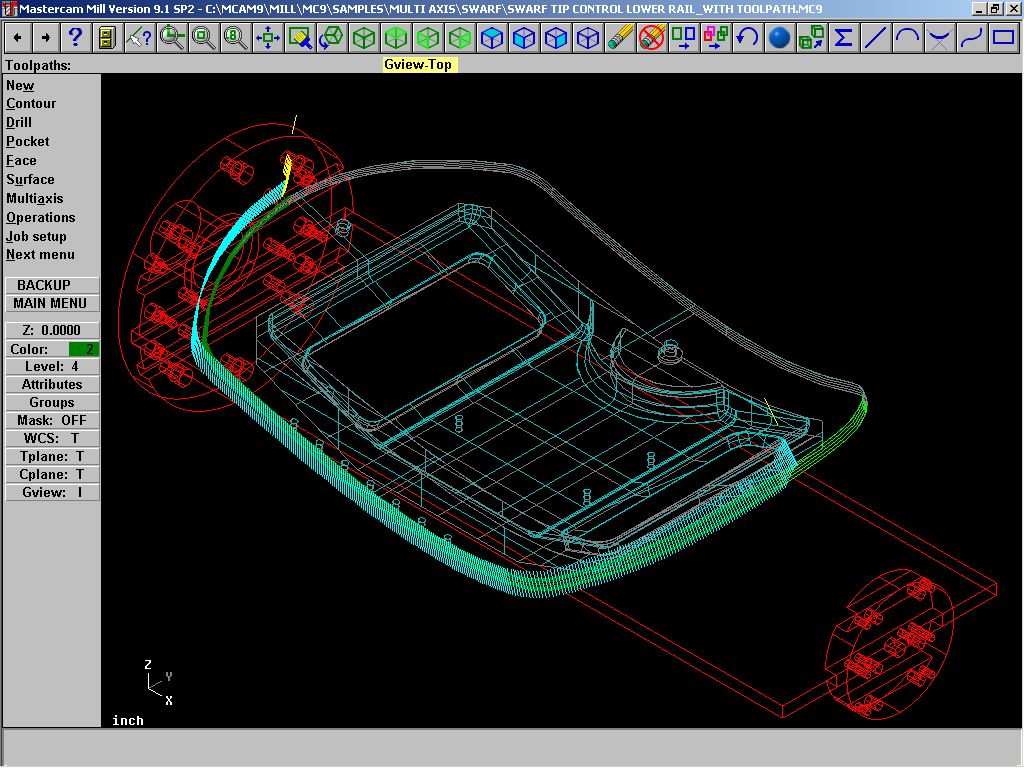This screenshot has height=768, width=1024.
Task: Select the Spline curve tool icon
Action: (971, 38)
